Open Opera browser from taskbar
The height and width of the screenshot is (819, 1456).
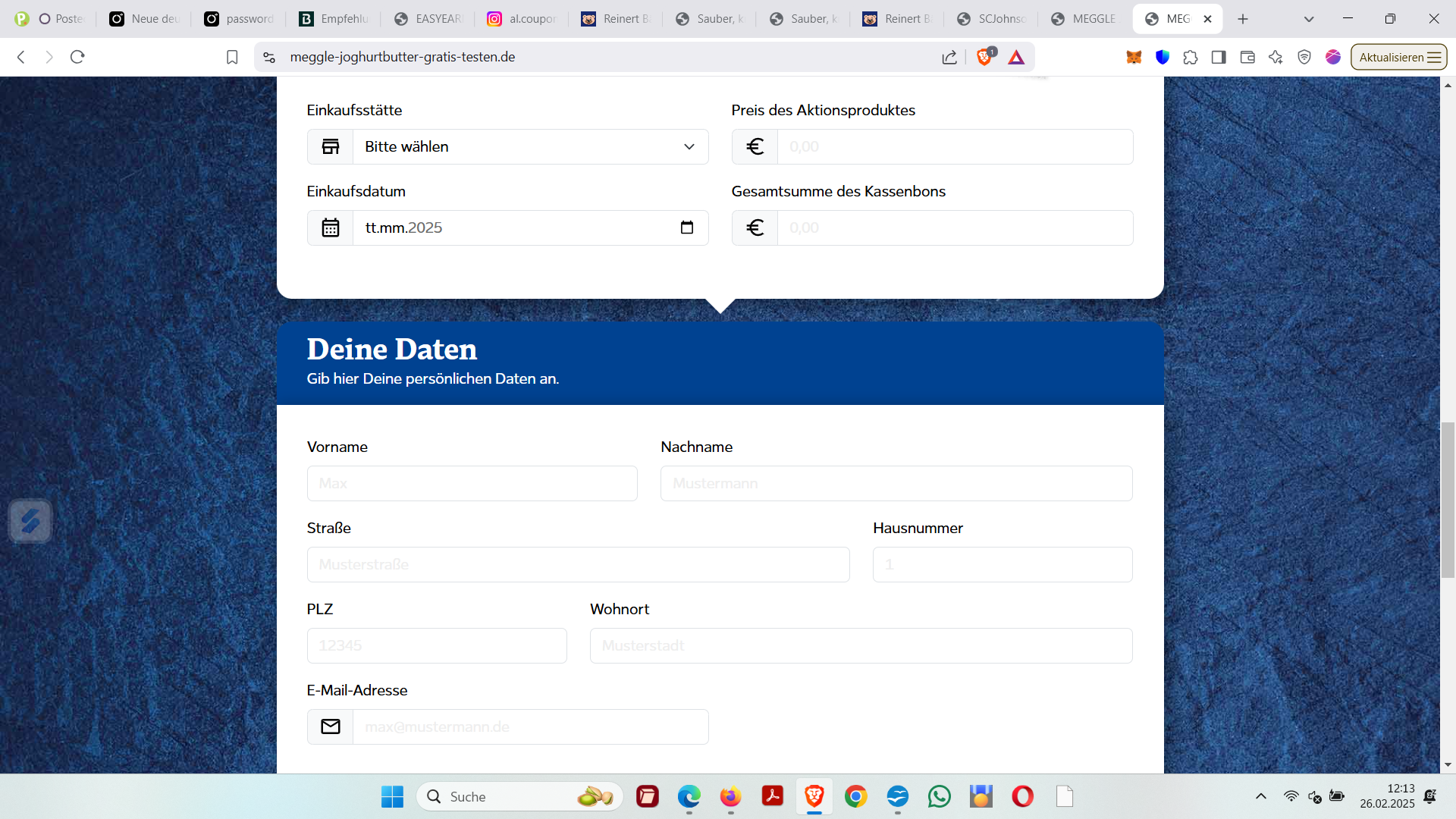pyautogui.click(x=1022, y=796)
